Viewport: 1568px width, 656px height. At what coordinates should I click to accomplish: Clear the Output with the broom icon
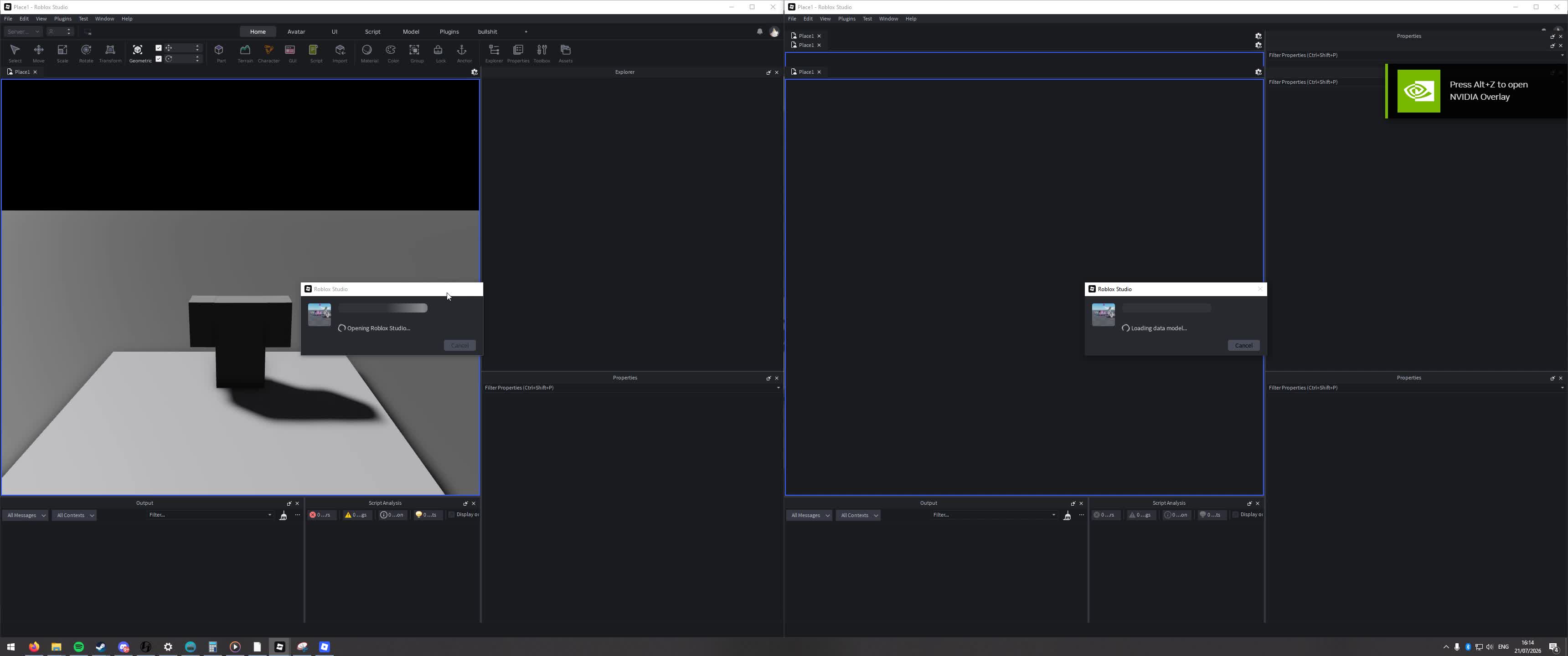283,515
